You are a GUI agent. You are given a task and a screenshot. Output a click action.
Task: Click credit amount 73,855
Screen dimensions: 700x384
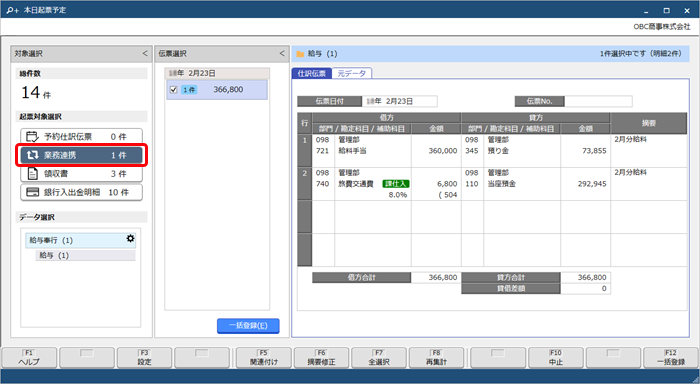point(594,151)
